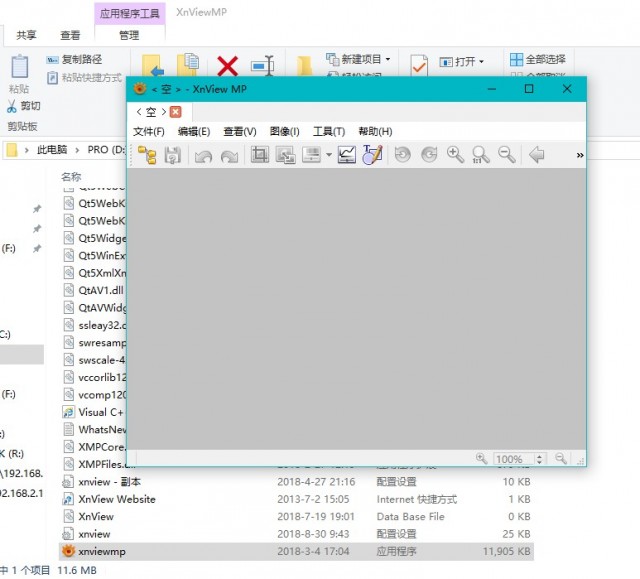Click the XnView MP title bar app icon
Viewport: 640px width, 579px height.
coord(140,89)
